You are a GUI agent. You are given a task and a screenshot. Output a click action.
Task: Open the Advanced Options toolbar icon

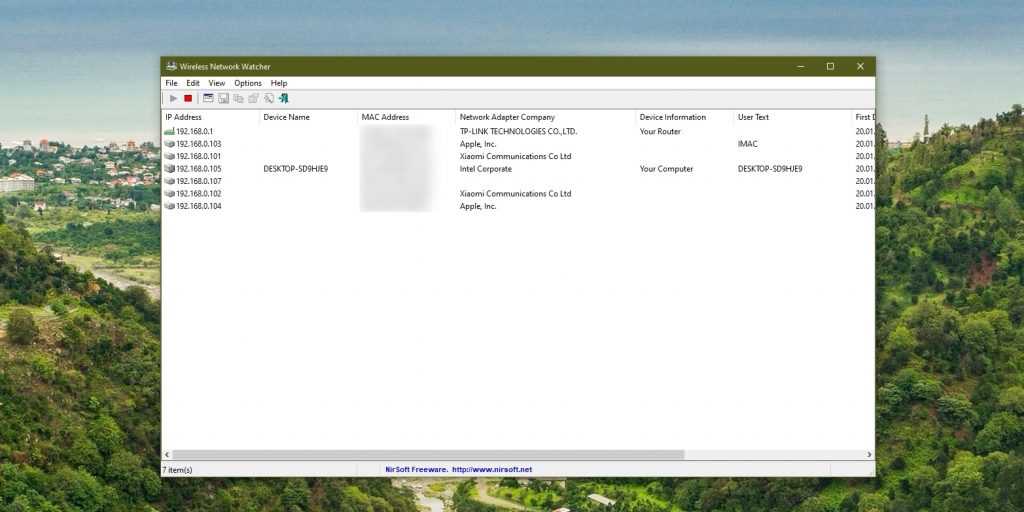pos(208,98)
